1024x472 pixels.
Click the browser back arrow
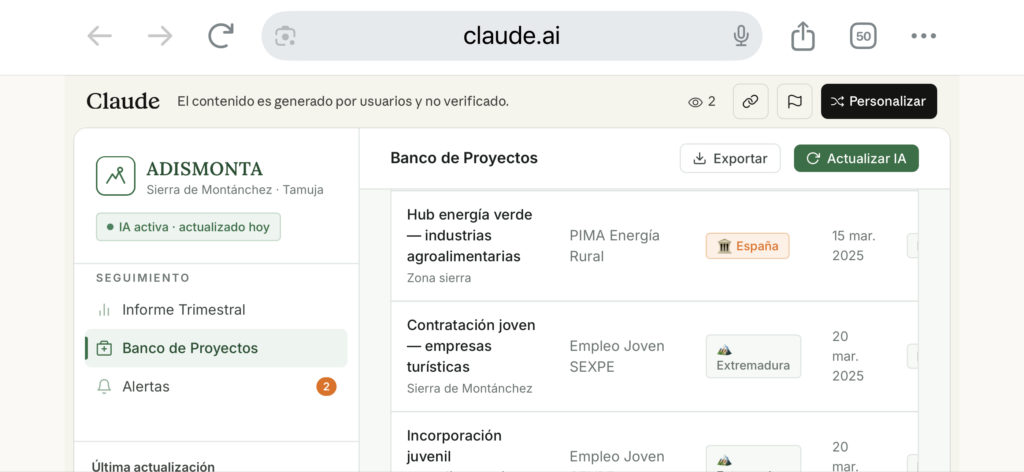tap(100, 36)
